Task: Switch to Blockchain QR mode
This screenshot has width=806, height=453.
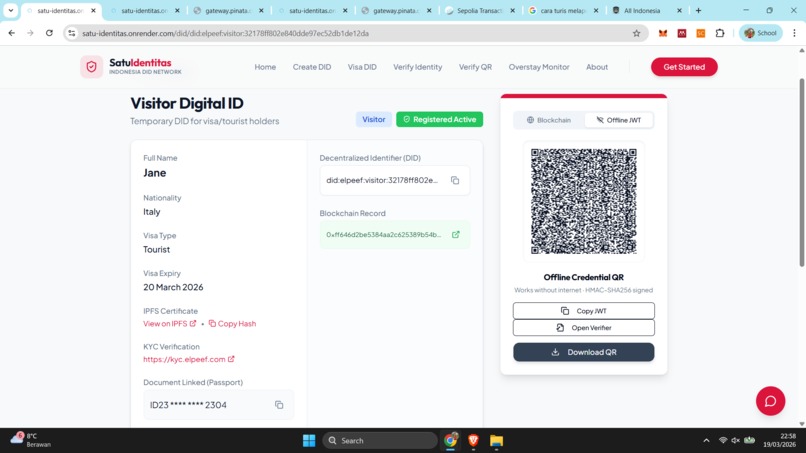Action: [x=549, y=120]
